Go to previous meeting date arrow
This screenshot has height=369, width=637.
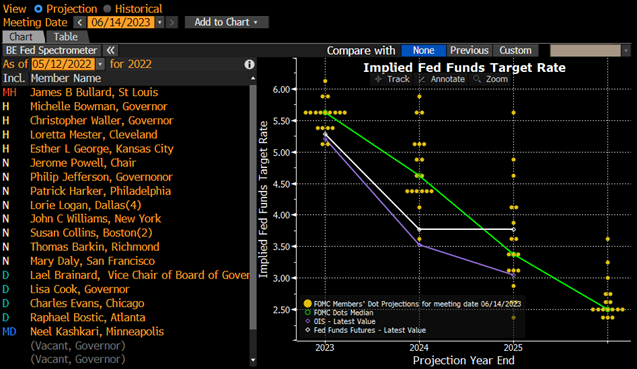click(x=80, y=22)
